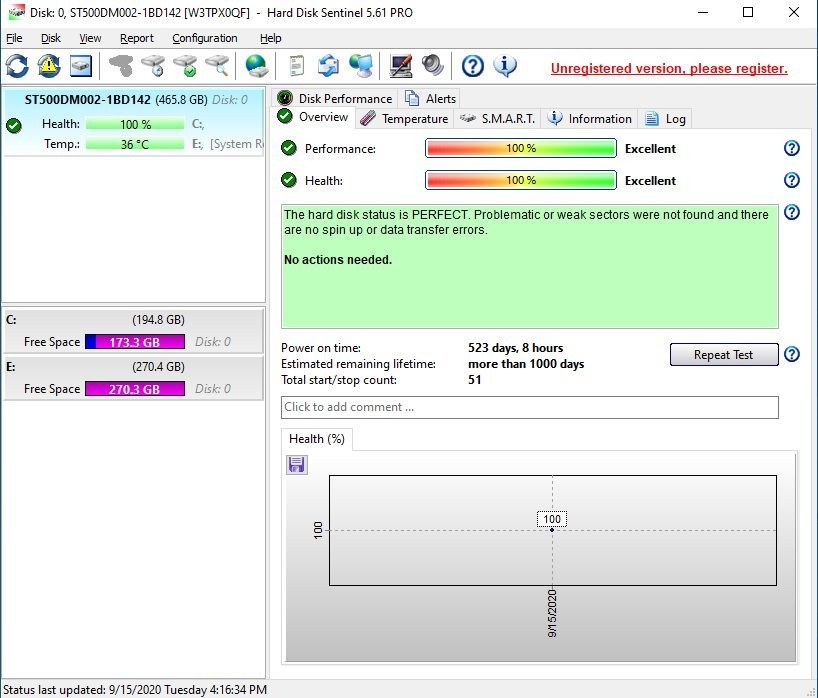Viewport: 818px width, 698px height.
Task: Click the disk with green checkmark toolbar icon
Action: pyautogui.click(x=185, y=66)
